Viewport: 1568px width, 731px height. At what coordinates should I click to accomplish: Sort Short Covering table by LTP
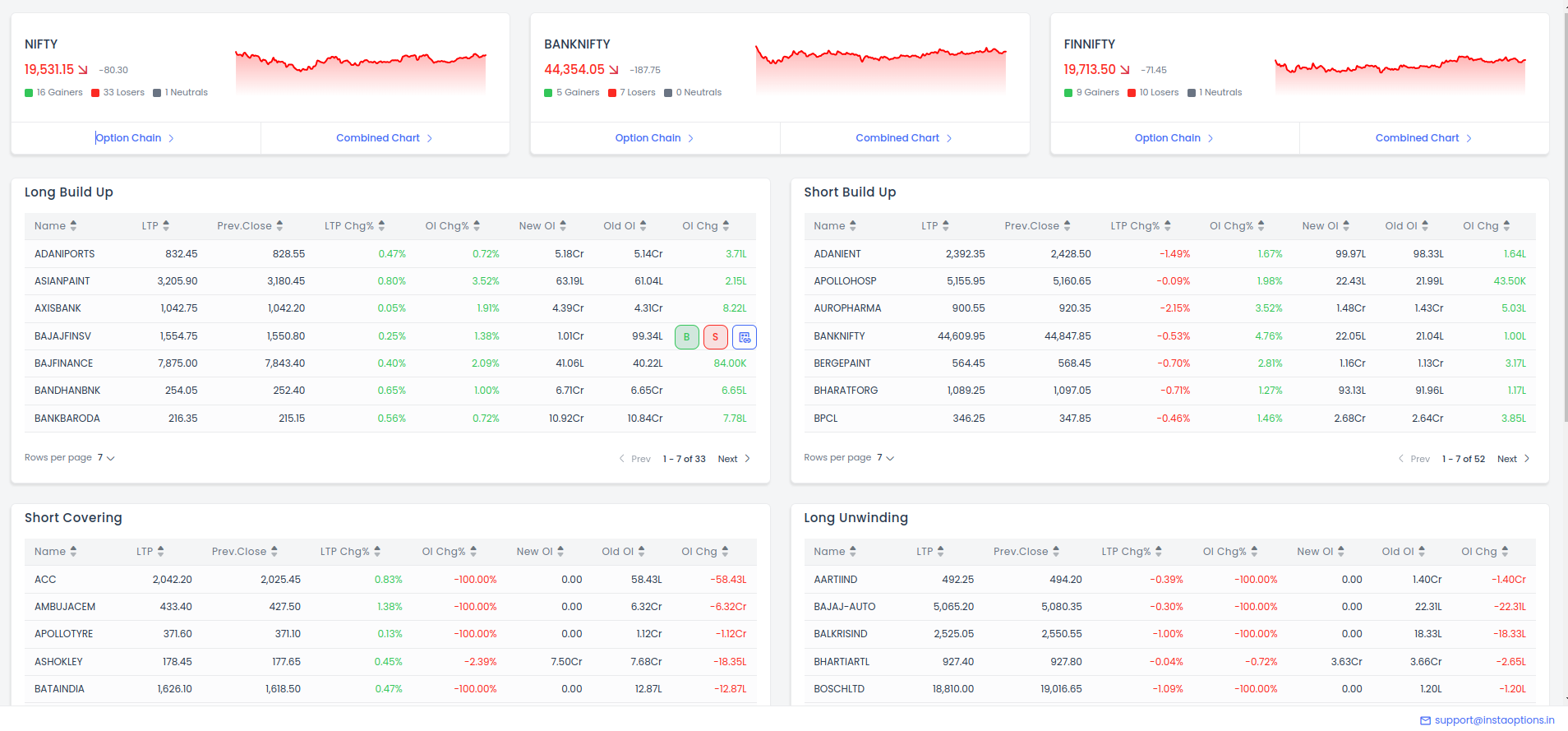pos(150,552)
